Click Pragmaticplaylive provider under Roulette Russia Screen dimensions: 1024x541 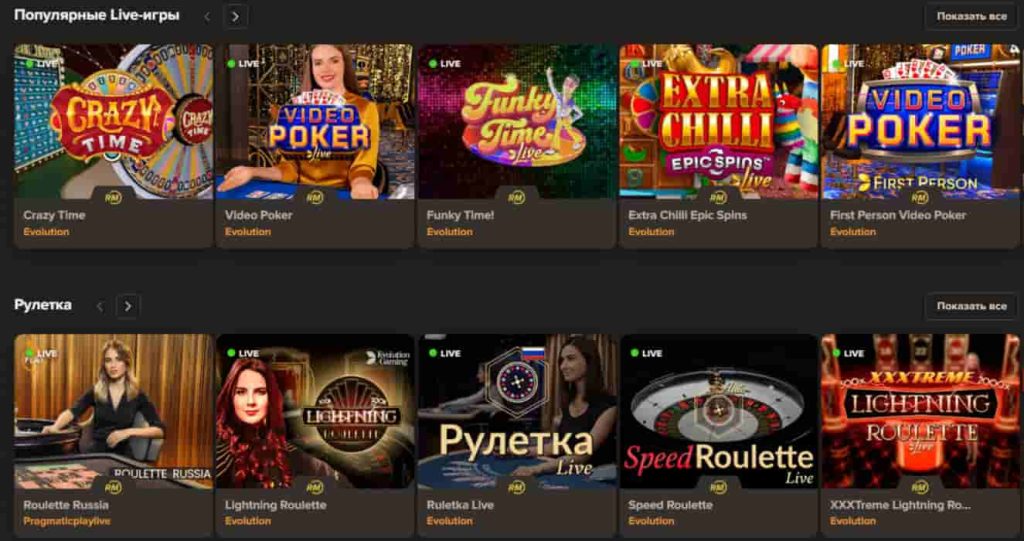click(x=67, y=521)
